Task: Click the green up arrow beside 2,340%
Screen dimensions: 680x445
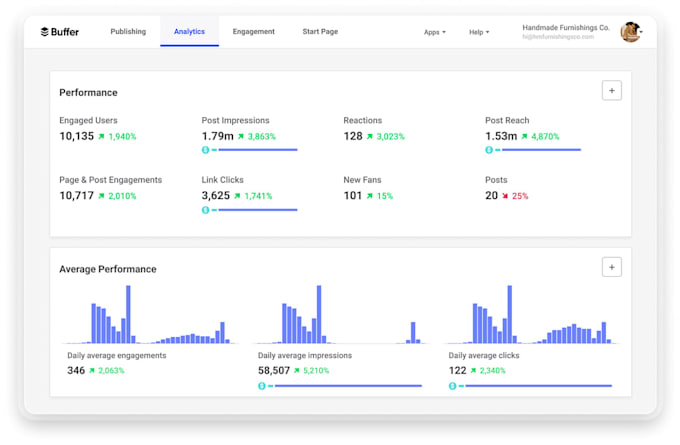Action: pos(473,370)
